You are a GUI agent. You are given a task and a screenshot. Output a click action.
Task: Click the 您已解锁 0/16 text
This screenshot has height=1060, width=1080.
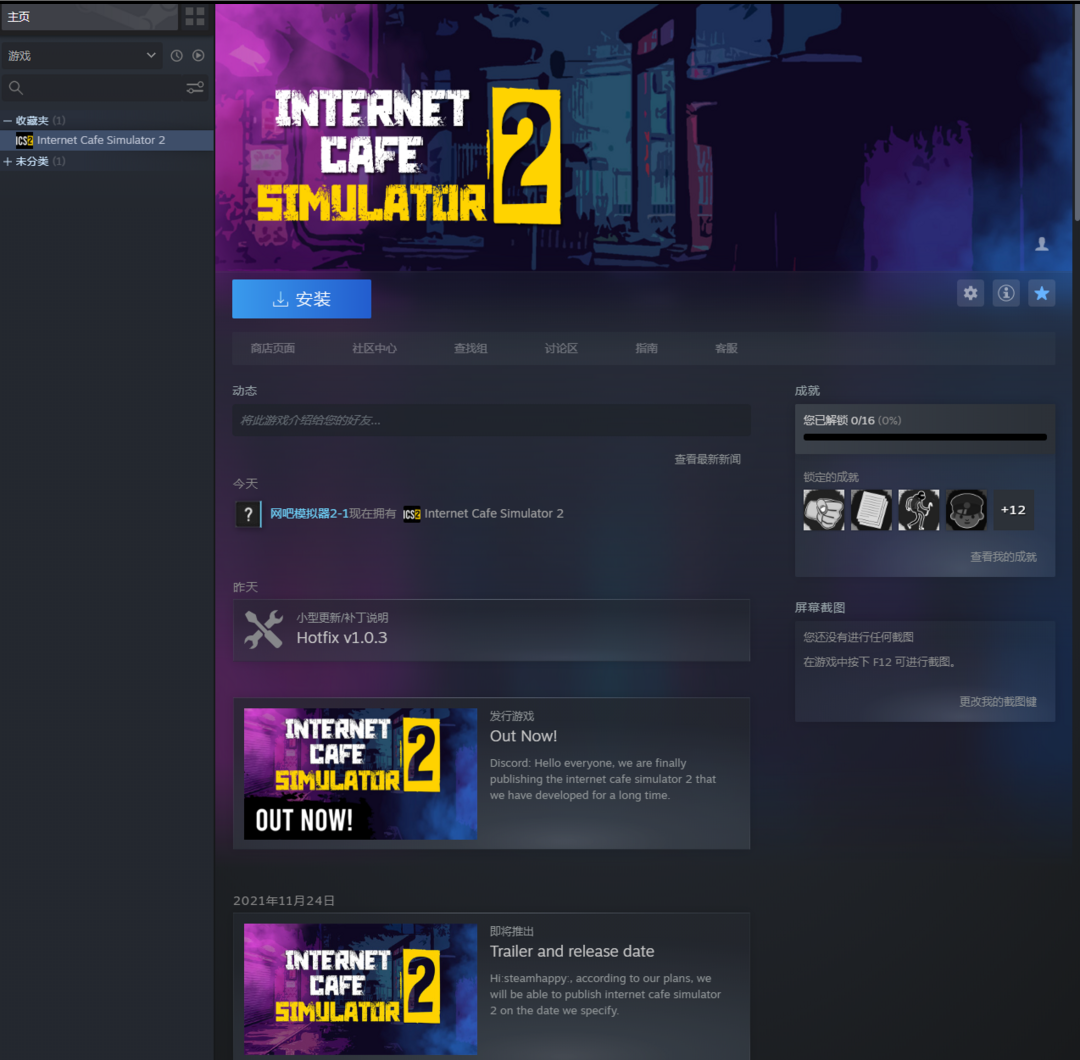click(839, 420)
